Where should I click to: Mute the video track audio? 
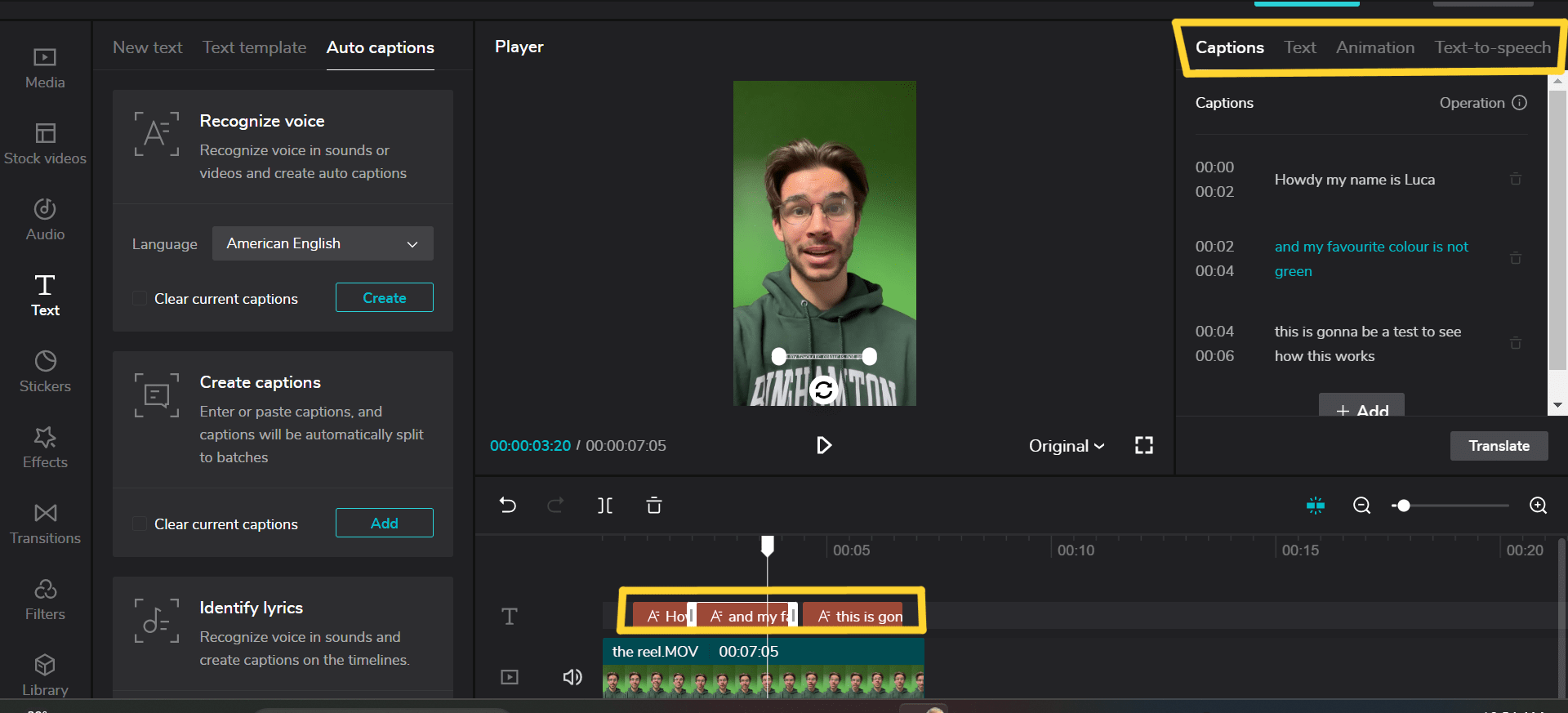tap(572, 677)
